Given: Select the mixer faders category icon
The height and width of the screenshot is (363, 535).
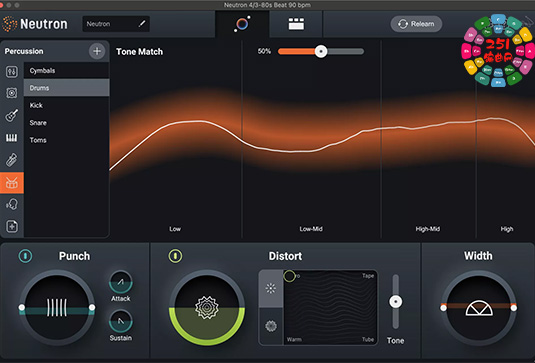Looking at the screenshot, I should (x=12, y=72).
